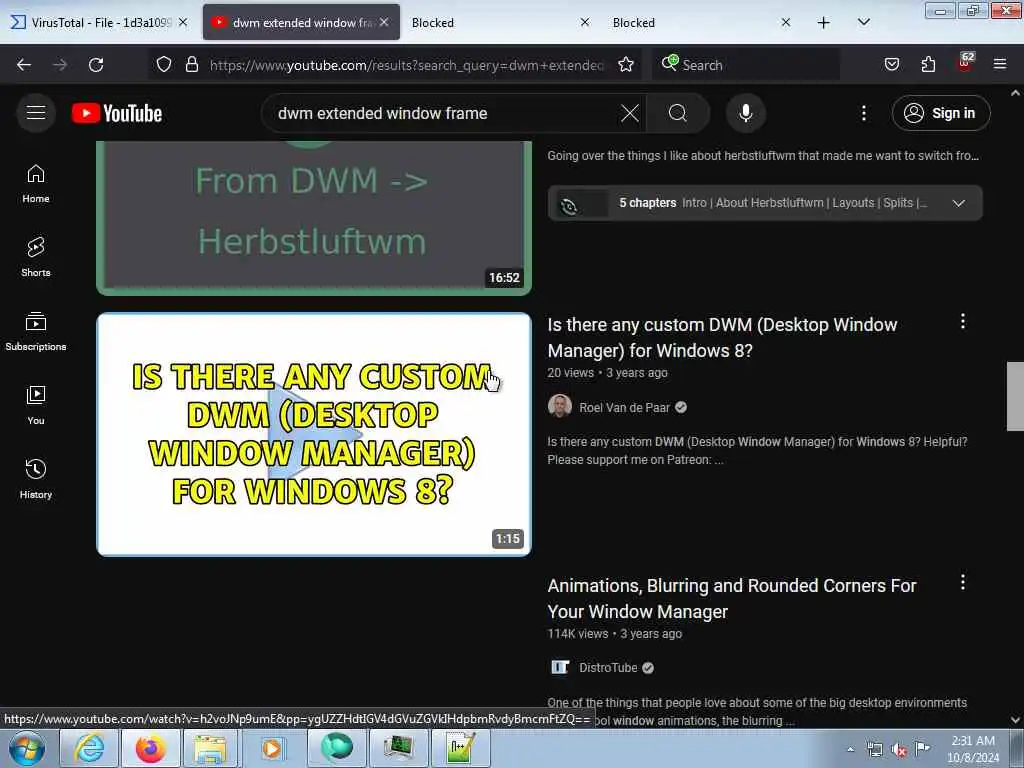This screenshot has width=1024, height=768.
Task: Open more actions for Windows 8 DWM video
Action: point(963,321)
